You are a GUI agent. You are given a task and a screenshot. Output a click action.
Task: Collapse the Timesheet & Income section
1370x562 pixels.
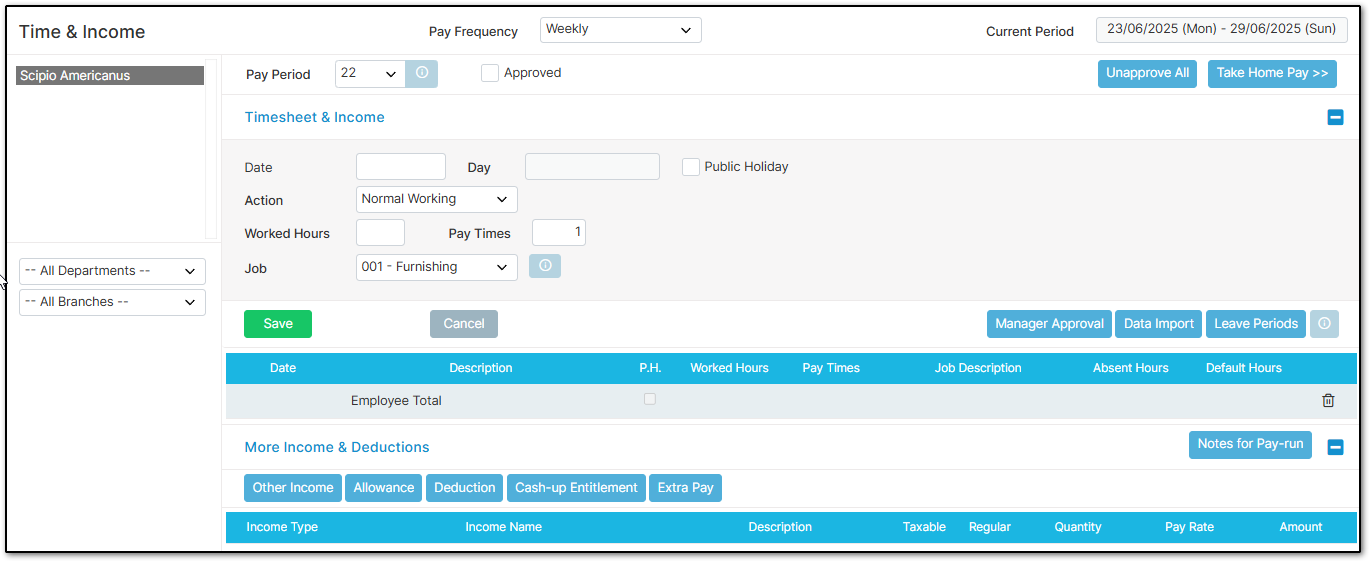pos(1335,118)
